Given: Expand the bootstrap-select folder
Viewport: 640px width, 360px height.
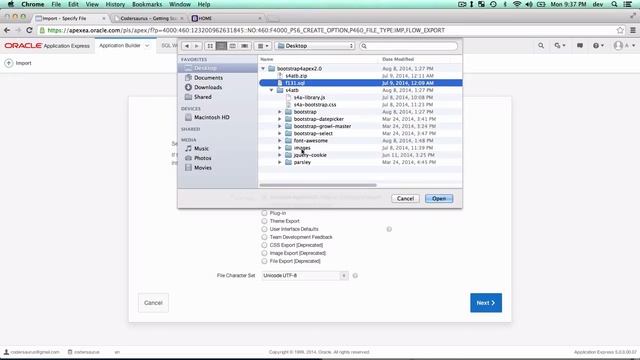Looking at the screenshot, I should [280, 133].
